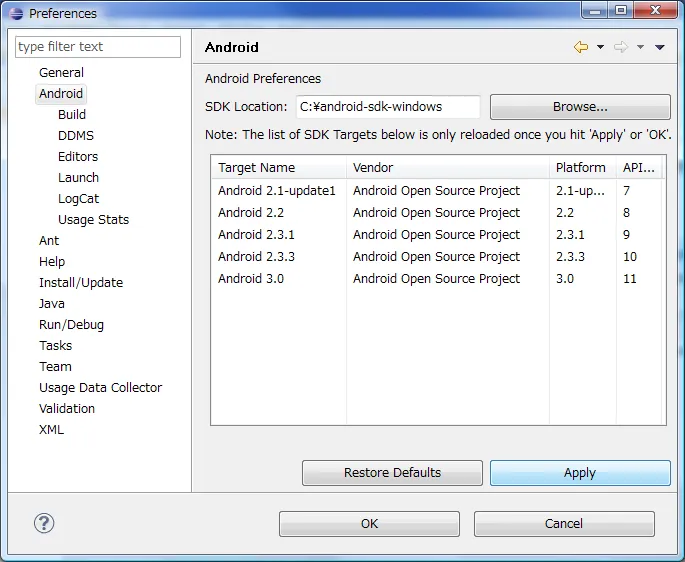This screenshot has width=685, height=562.
Task: Select the Android 2.2 target row
Action: (438, 212)
